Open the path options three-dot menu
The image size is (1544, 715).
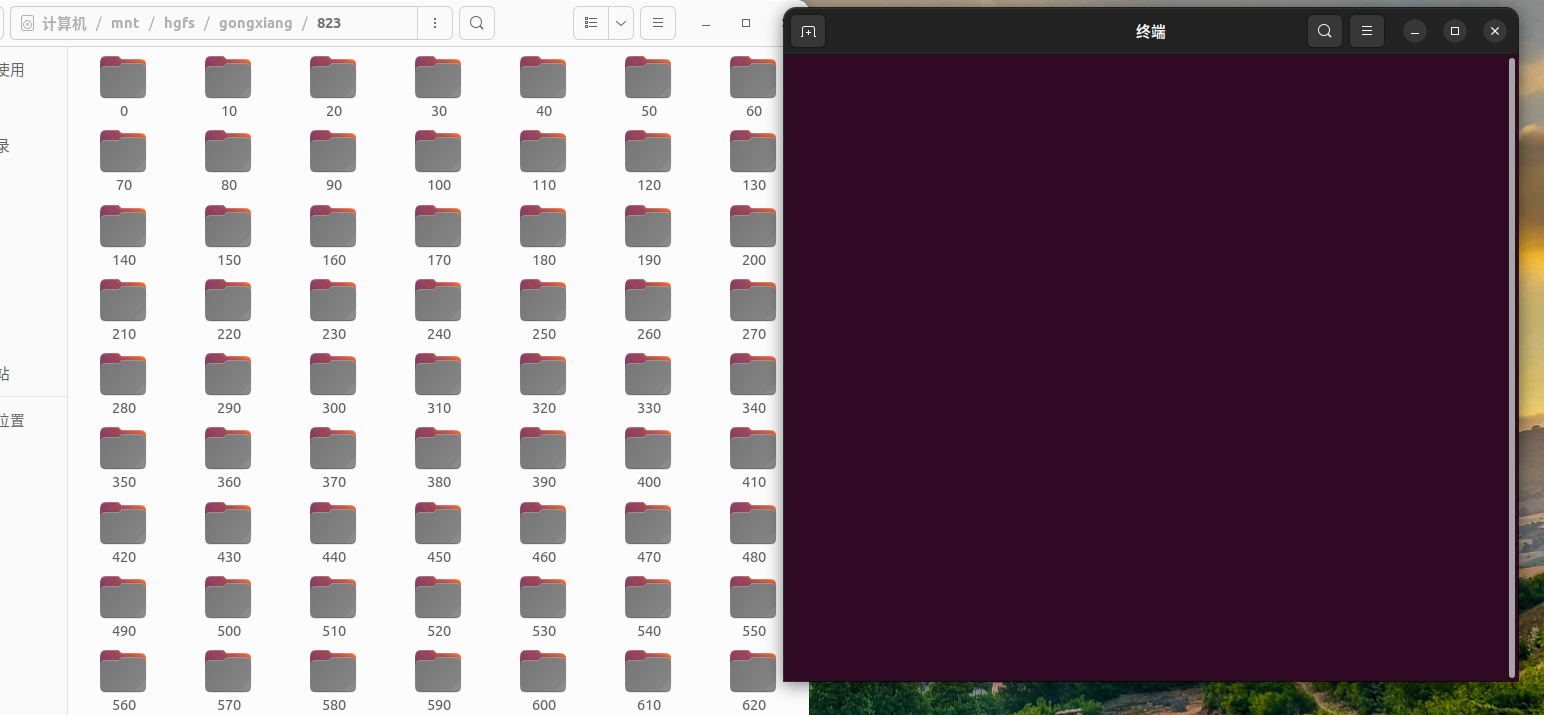tap(434, 23)
